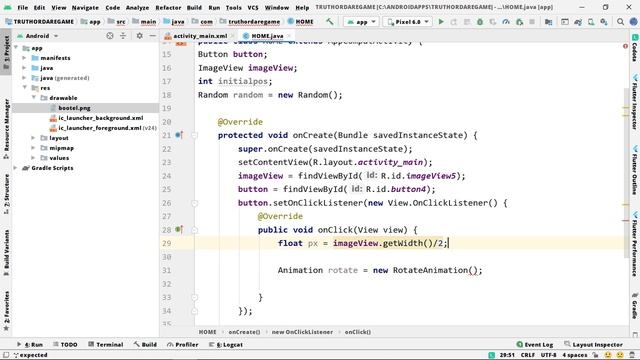This screenshot has width=640, height=360.
Task: Click the Apply Changes and Restart Activity icon
Action: pos(454,22)
